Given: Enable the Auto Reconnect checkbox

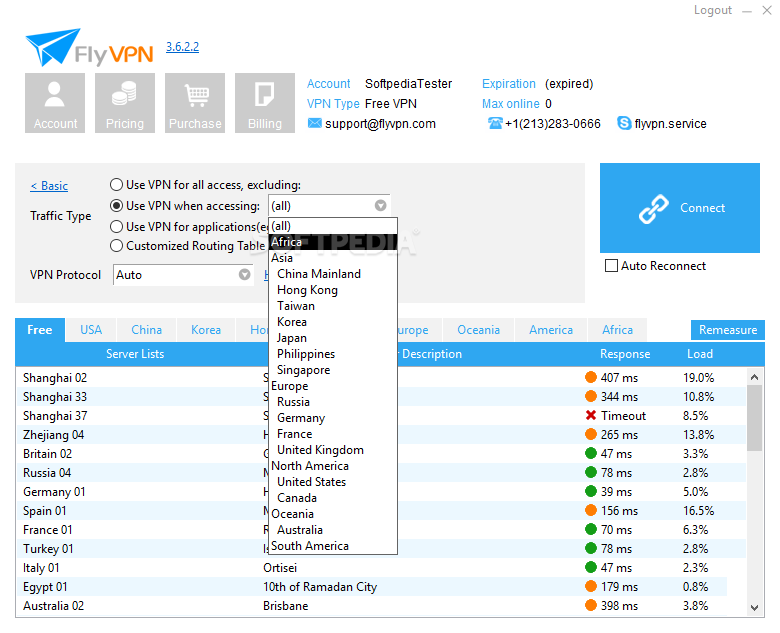Looking at the screenshot, I should pos(611,266).
